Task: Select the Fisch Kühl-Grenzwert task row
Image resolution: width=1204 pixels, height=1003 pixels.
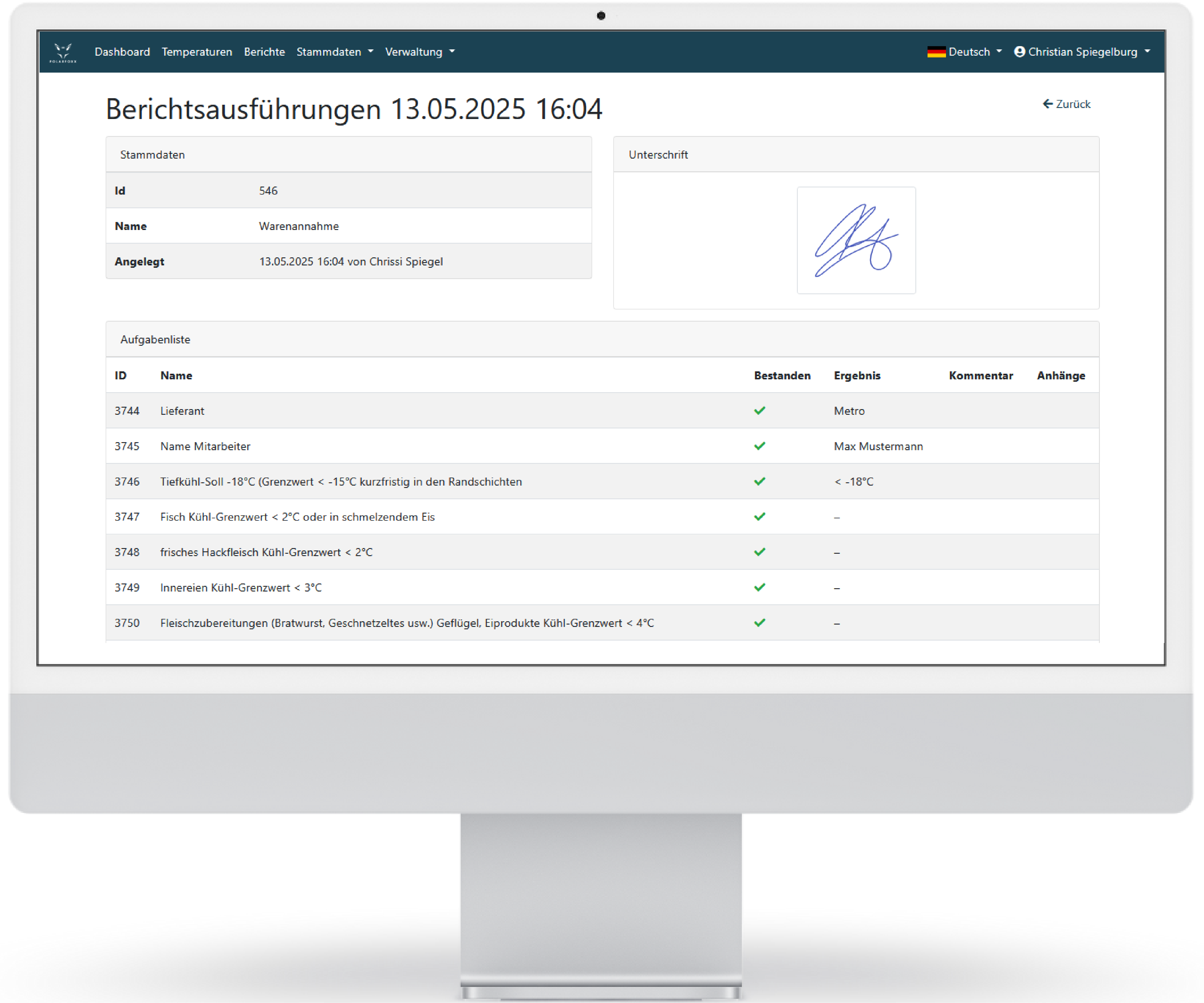Action: click(298, 517)
